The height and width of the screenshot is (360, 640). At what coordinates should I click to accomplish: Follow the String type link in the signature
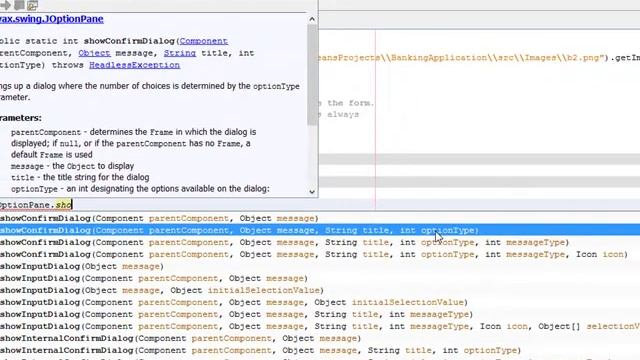(x=180, y=53)
